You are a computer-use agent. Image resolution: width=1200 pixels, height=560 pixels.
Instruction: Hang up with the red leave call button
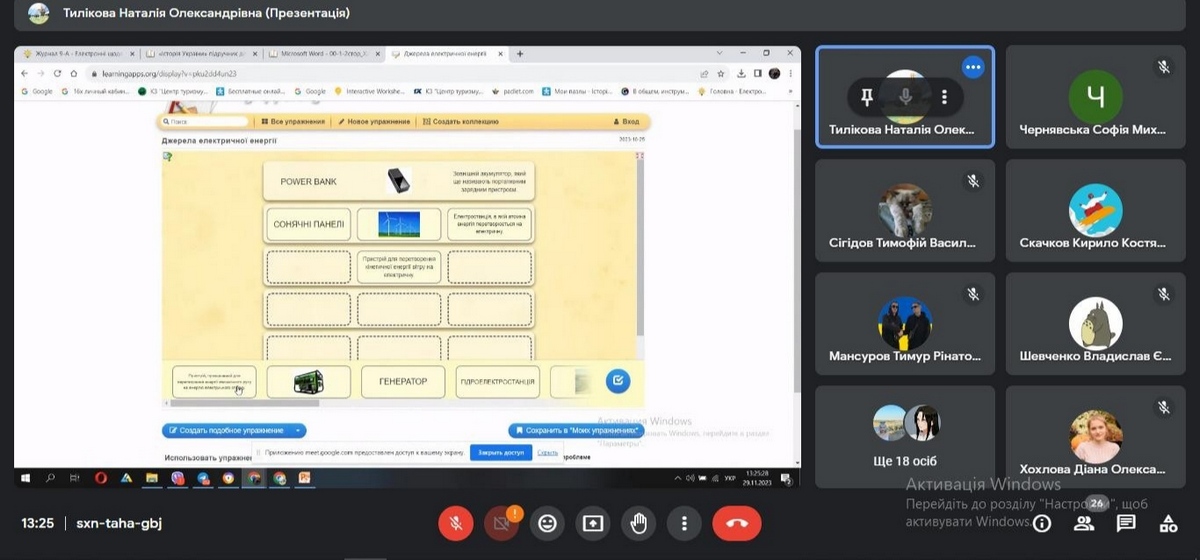pyautogui.click(x=737, y=523)
